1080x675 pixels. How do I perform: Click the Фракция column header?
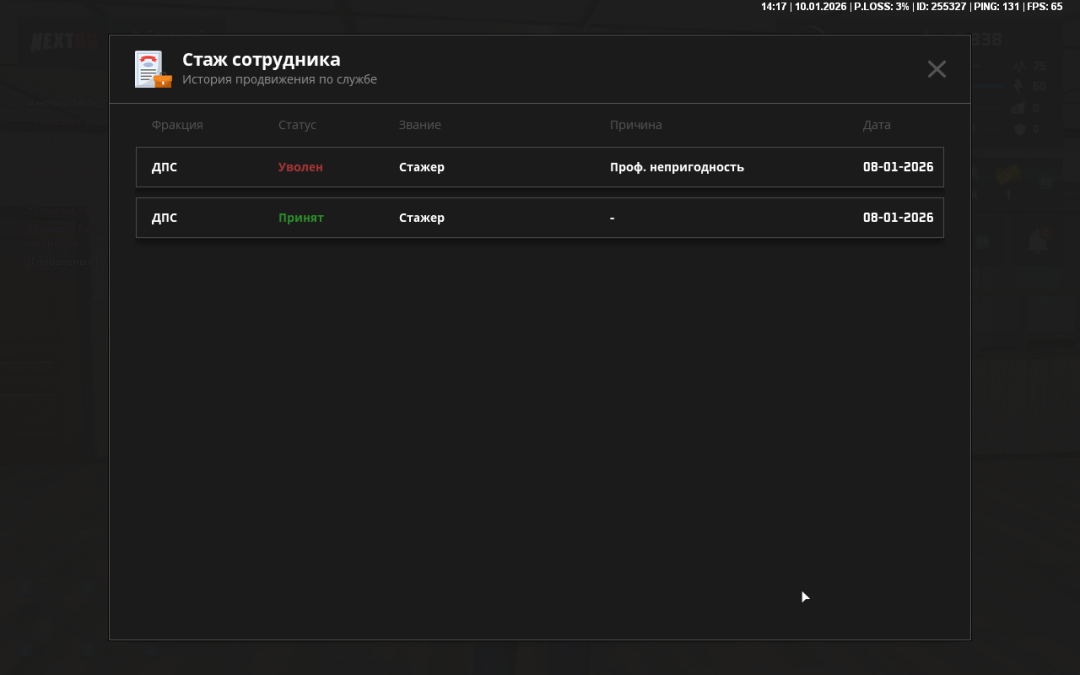click(177, 125)
